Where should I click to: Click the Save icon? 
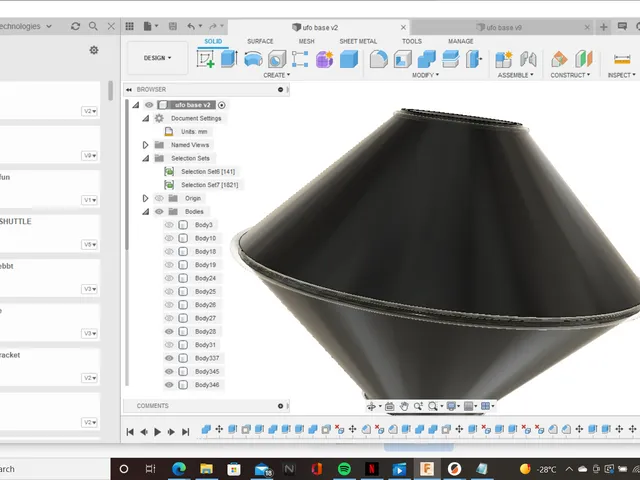pyautogui.click(x=173, y=27)
